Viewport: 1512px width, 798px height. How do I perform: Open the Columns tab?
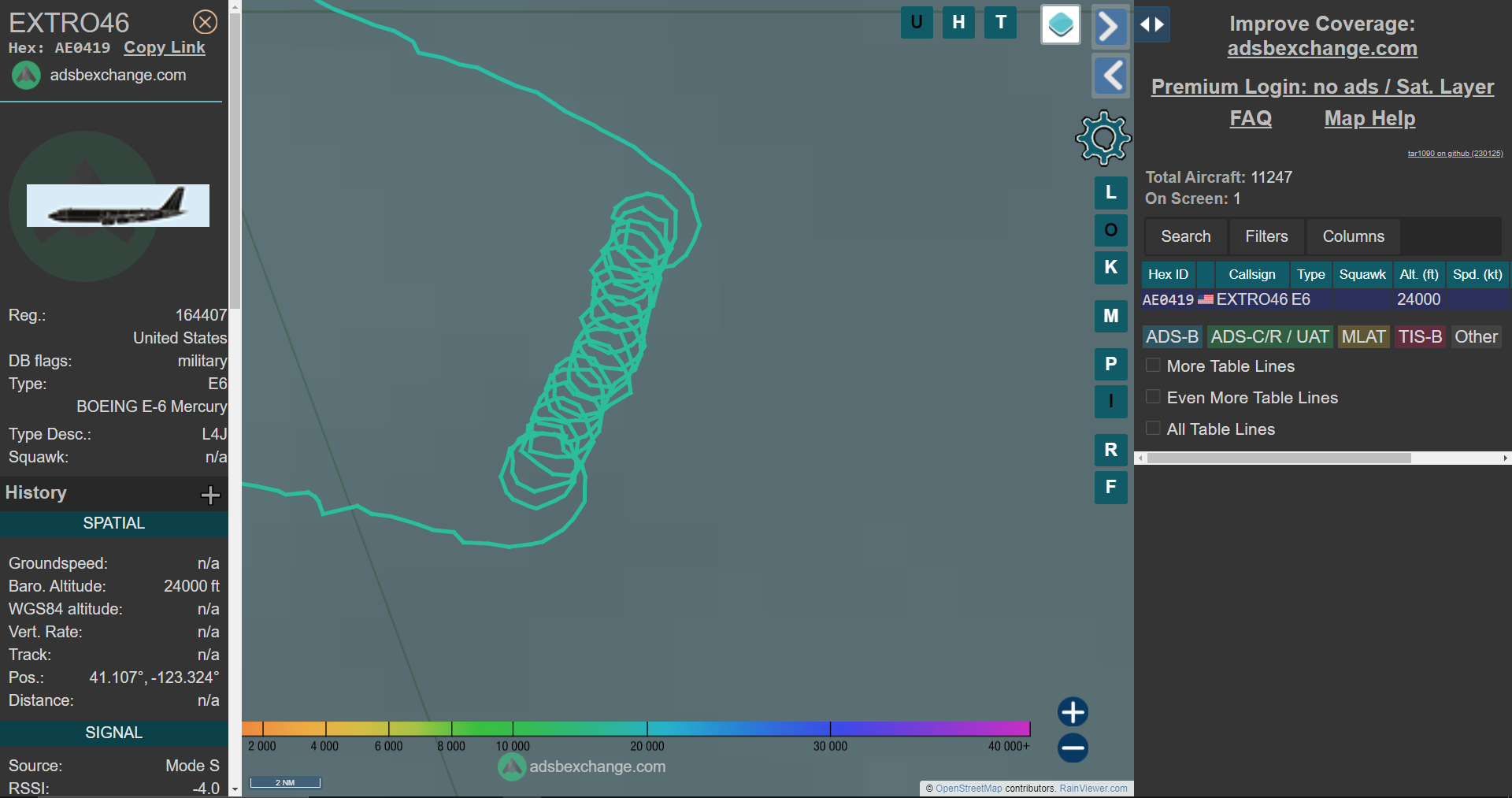tap(1353, 236)
